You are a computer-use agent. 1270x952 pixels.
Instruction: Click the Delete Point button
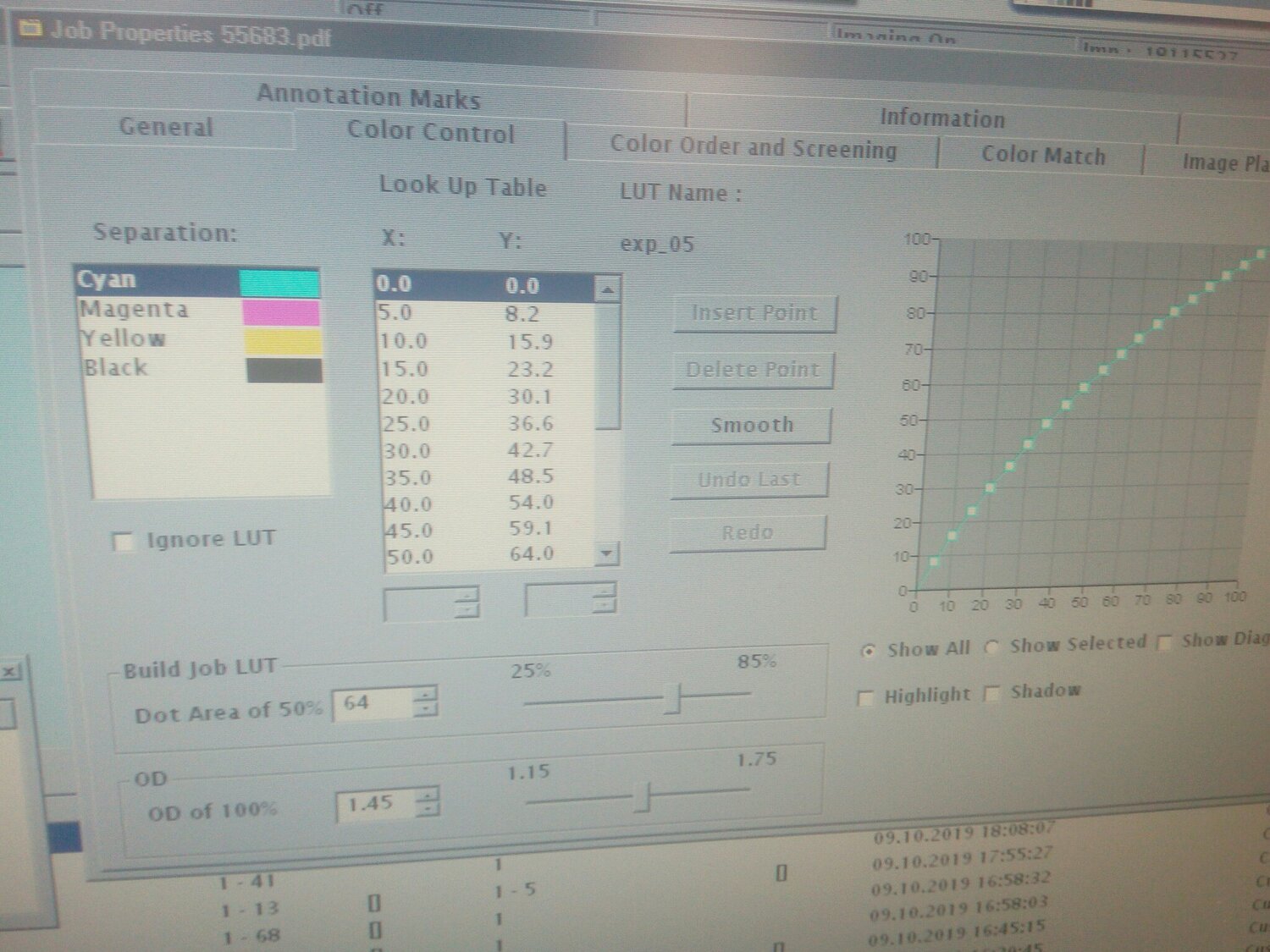[753, 370]
